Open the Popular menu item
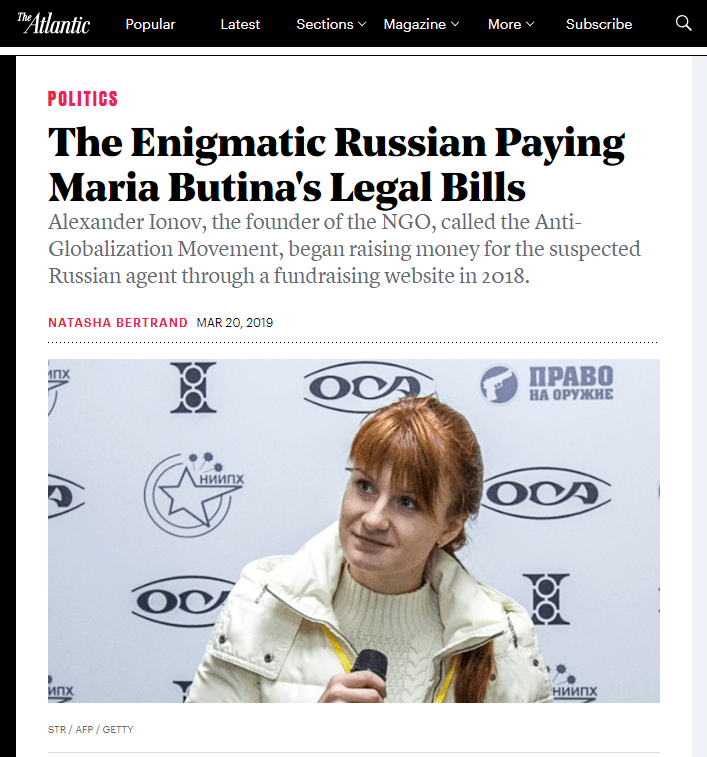Viewport: 707px width, 757px height. tap(150, 24)
